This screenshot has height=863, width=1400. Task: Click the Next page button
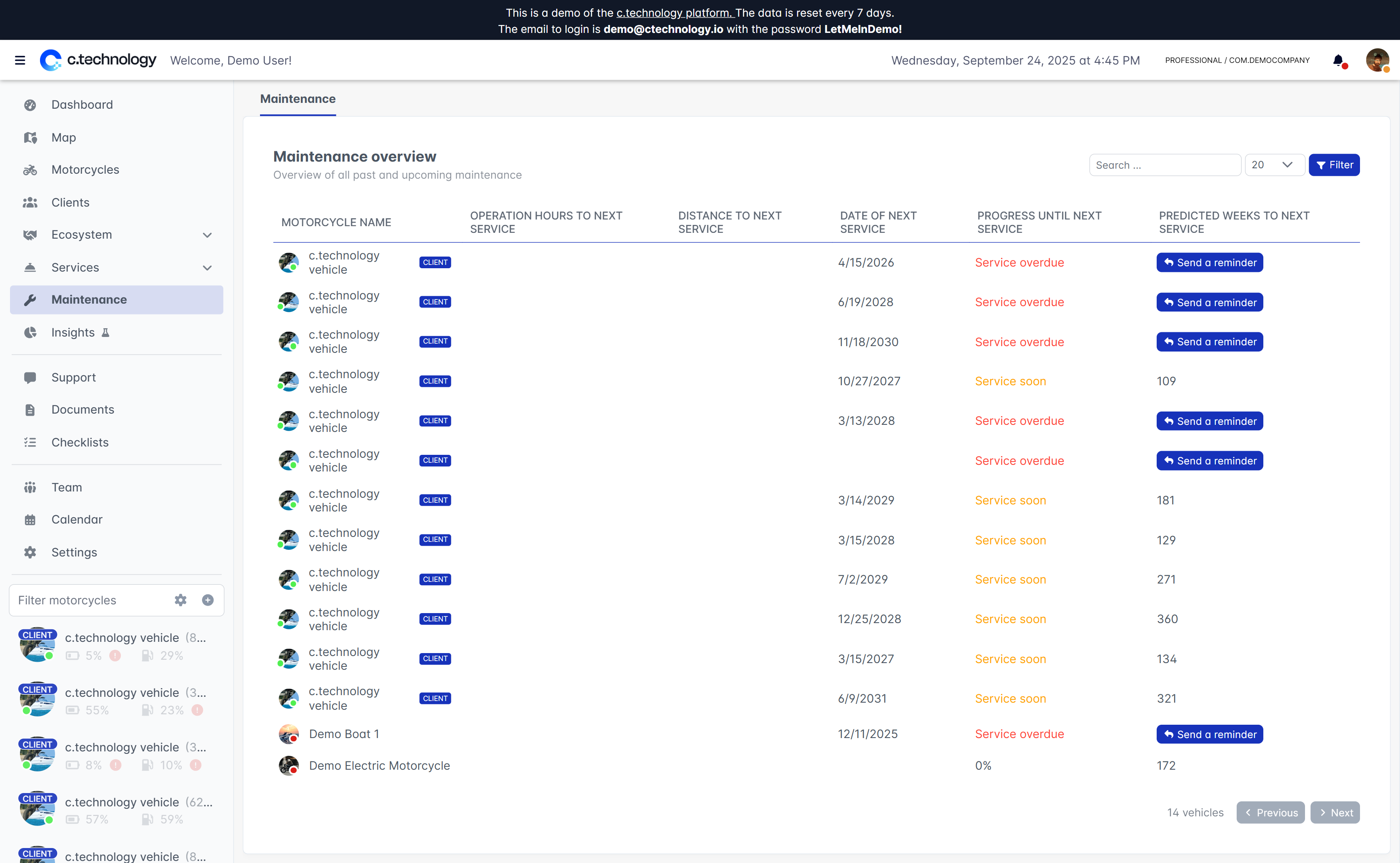tap(1335, 813)
